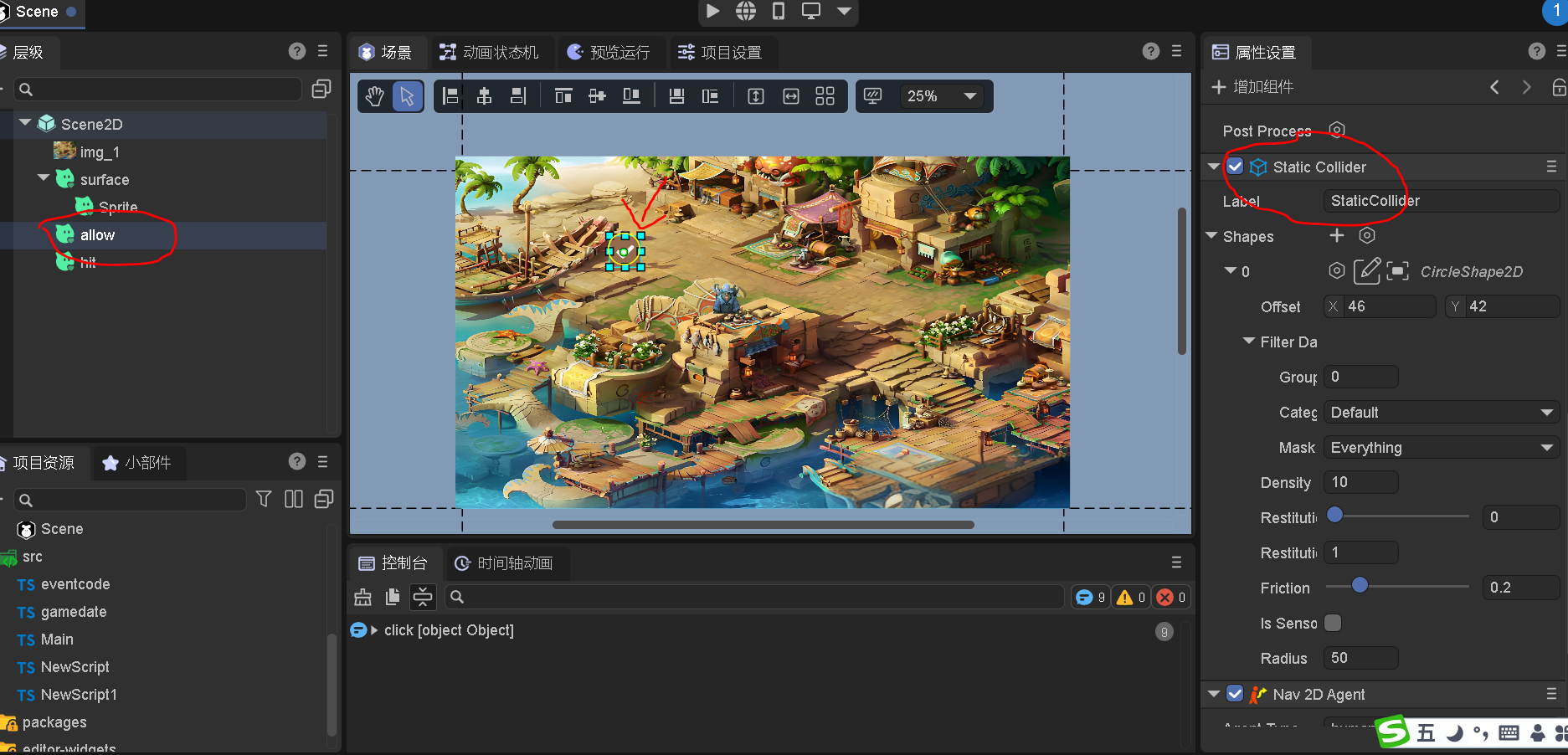Start the play button in top bar
The height and width of the screenshot is (755, 1568).
click(712, 11)
